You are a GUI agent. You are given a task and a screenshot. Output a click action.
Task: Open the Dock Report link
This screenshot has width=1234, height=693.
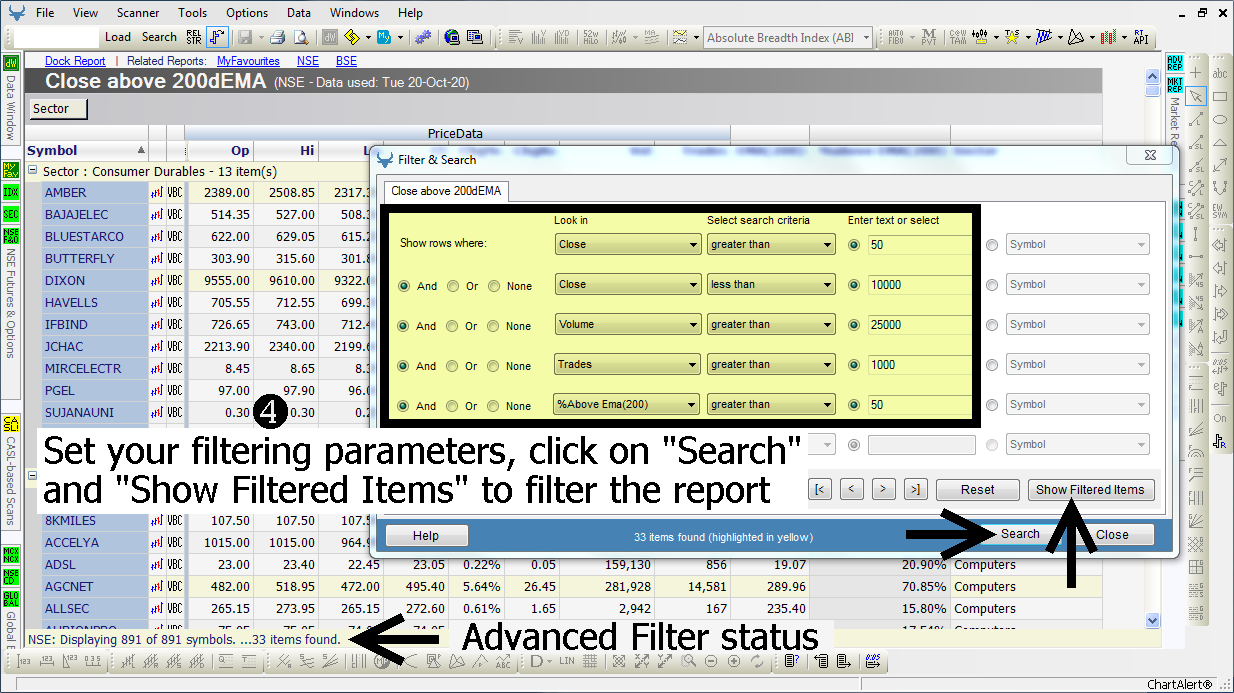(75, 61)
